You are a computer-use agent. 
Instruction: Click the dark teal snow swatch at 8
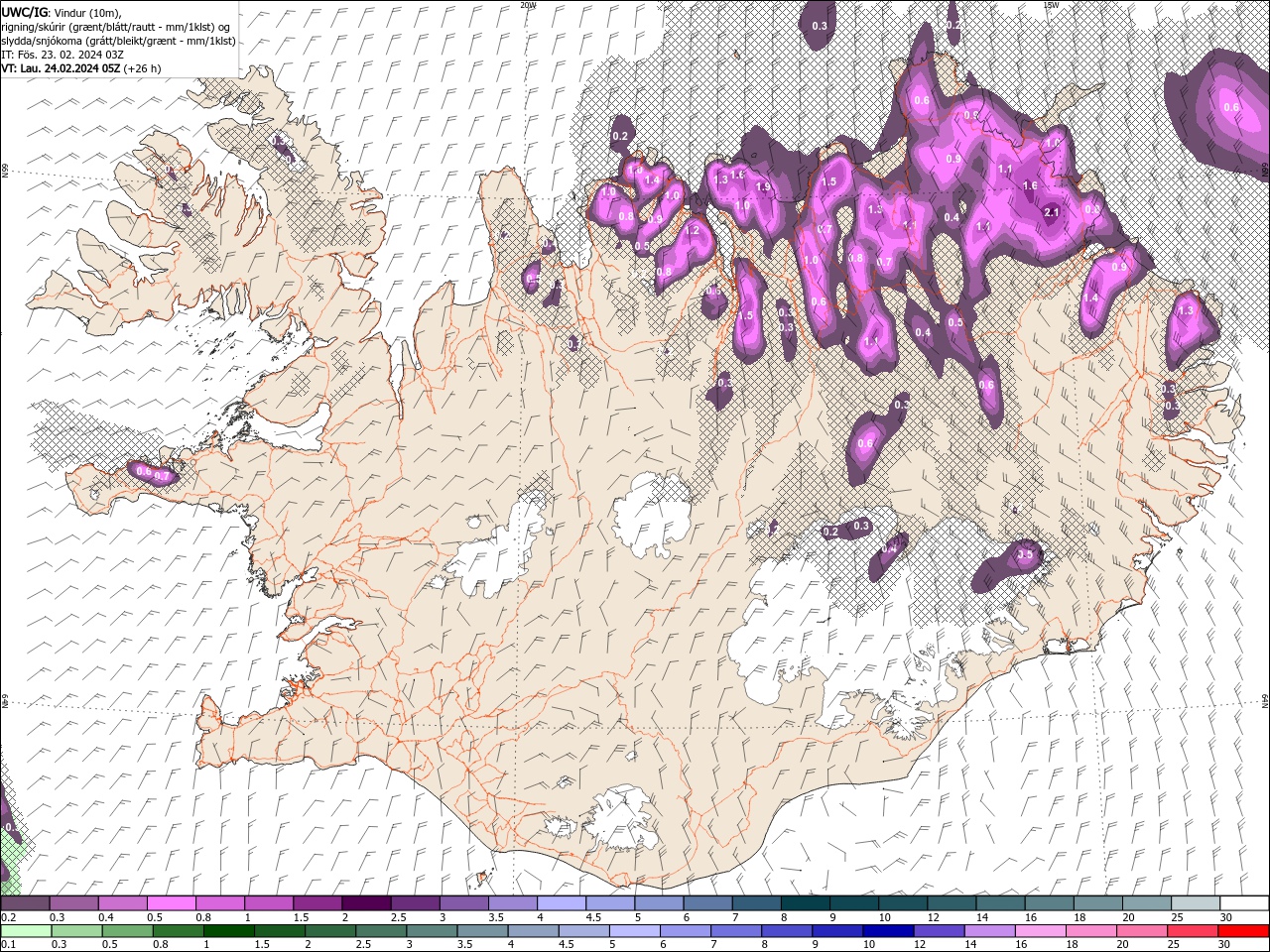click(805, 903)
